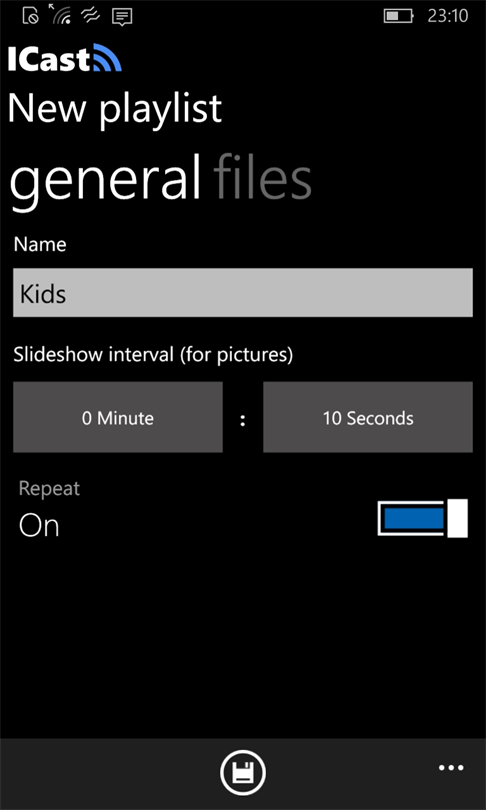Screen dimensions: 486x810
Task: Save the playlist with the floppy disk icon
Action: pos(243,773)
